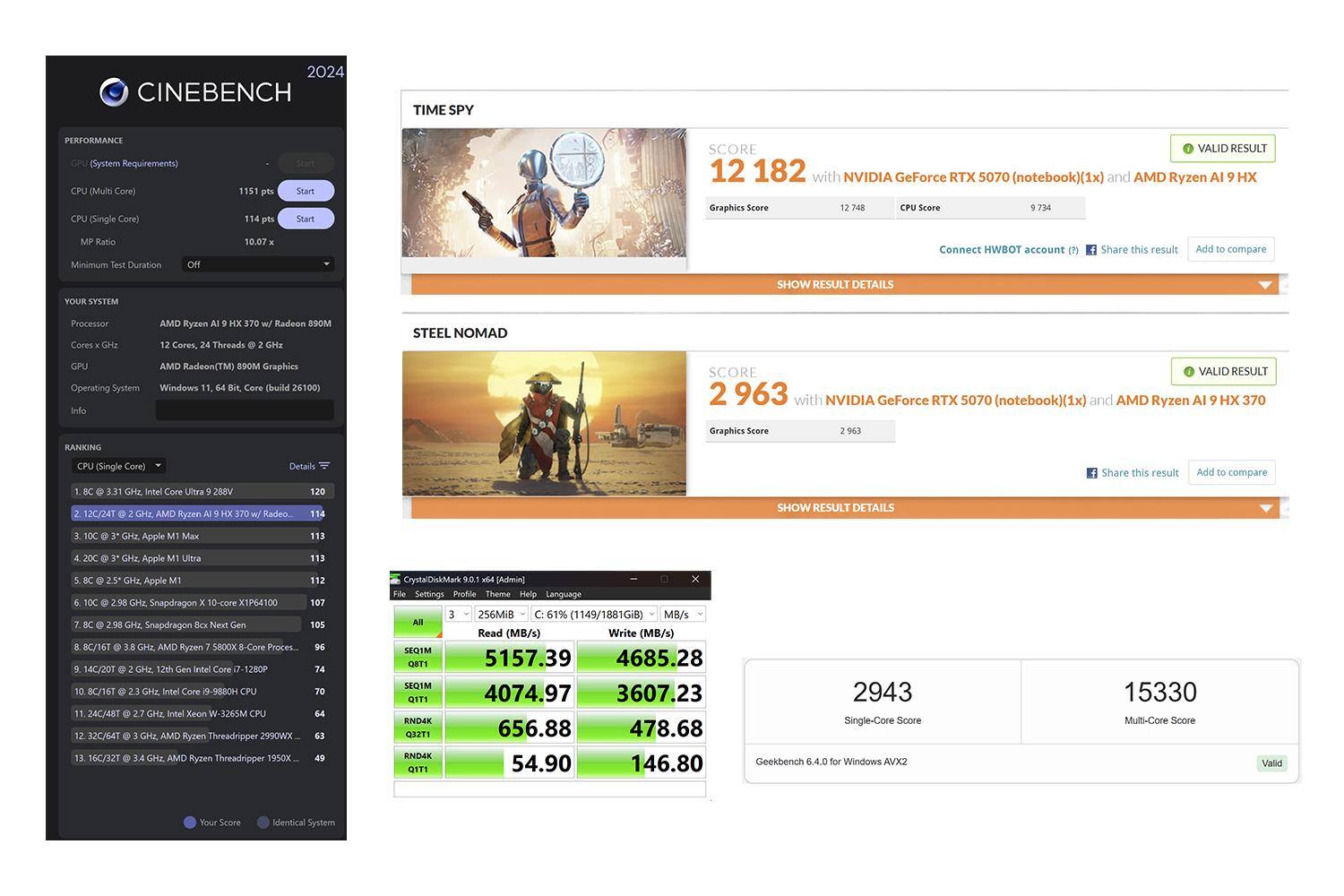This screenshot has width=1344, height=896.
Task: Toggle the Your Score legend indicator
Action: pos(190,823)
